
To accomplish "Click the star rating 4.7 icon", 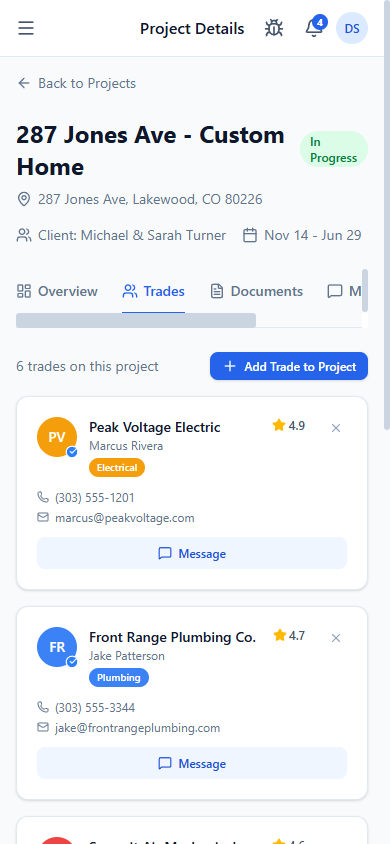I will [279, 636].
